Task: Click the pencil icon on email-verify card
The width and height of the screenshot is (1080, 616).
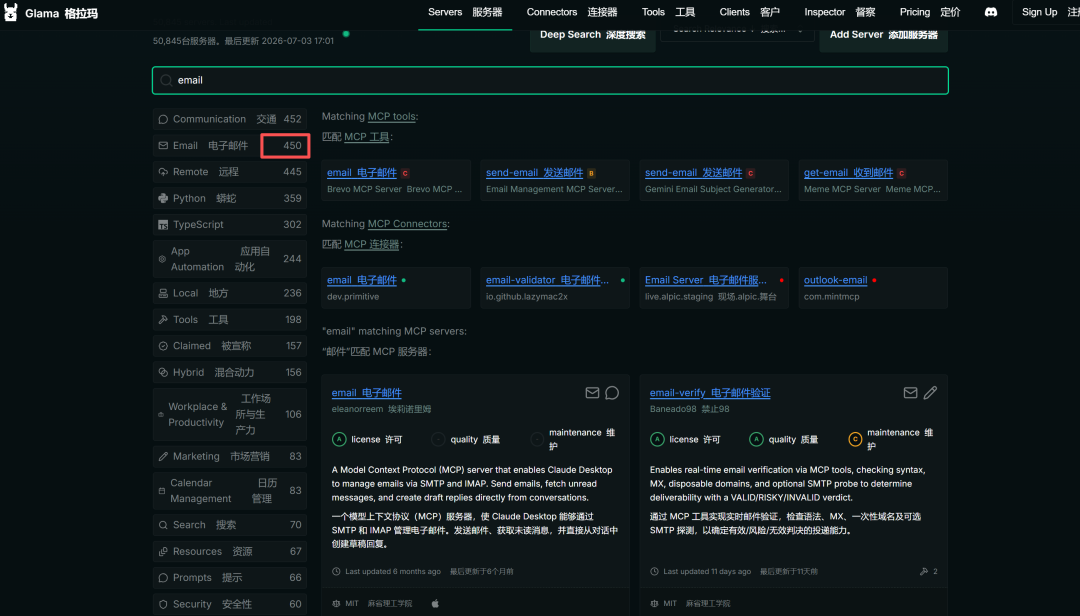Action: click(930, 393)
